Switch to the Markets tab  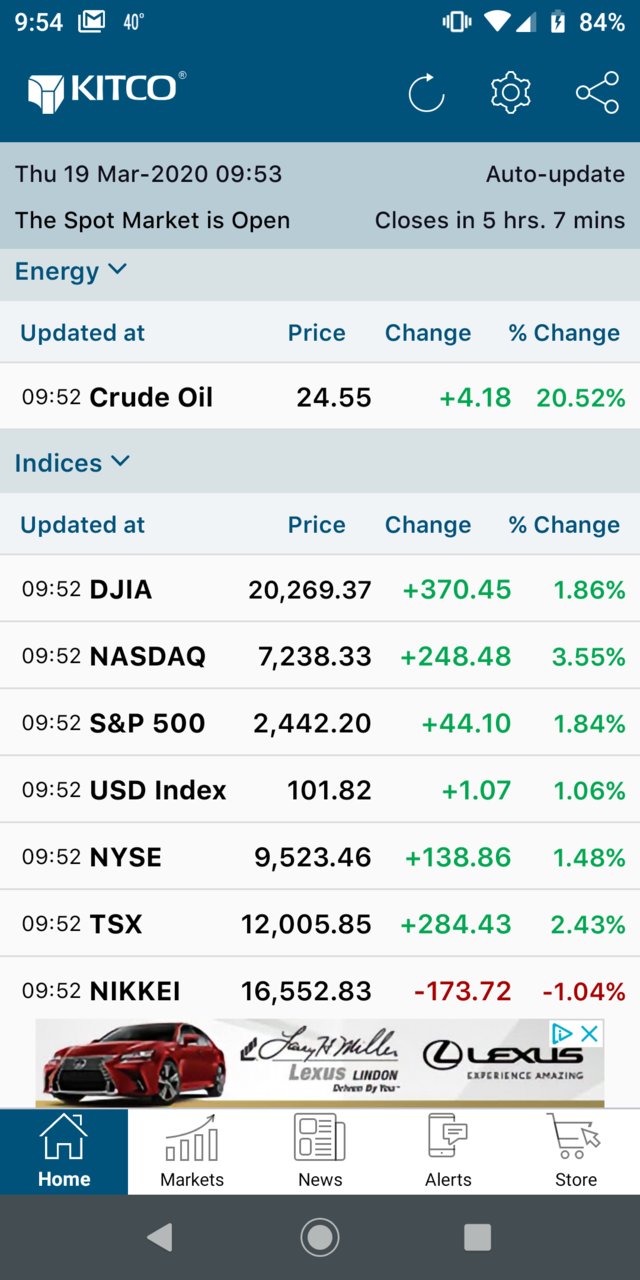point(192,1152)
